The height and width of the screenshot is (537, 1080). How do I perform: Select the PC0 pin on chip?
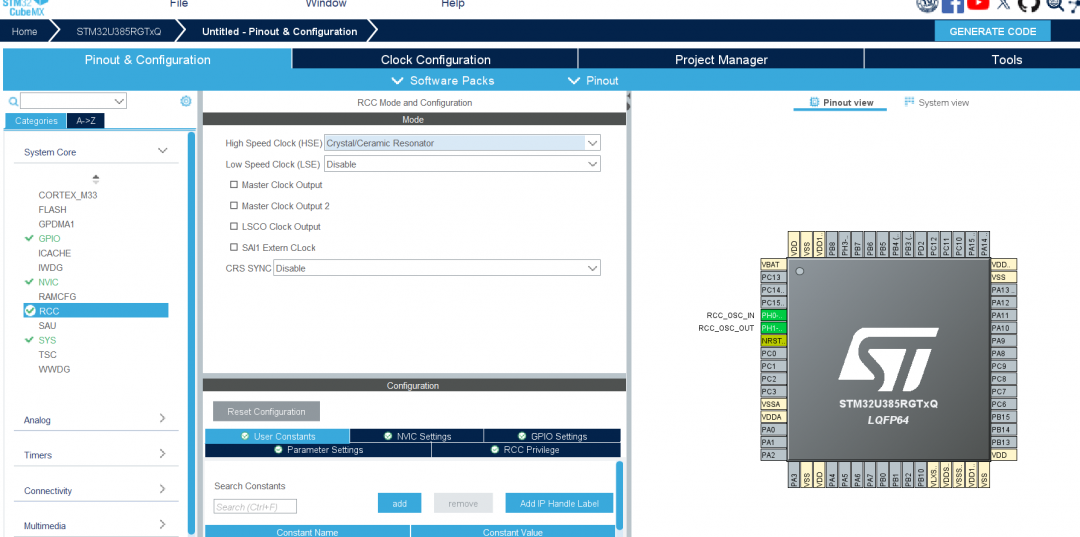(x=773, y=353)
